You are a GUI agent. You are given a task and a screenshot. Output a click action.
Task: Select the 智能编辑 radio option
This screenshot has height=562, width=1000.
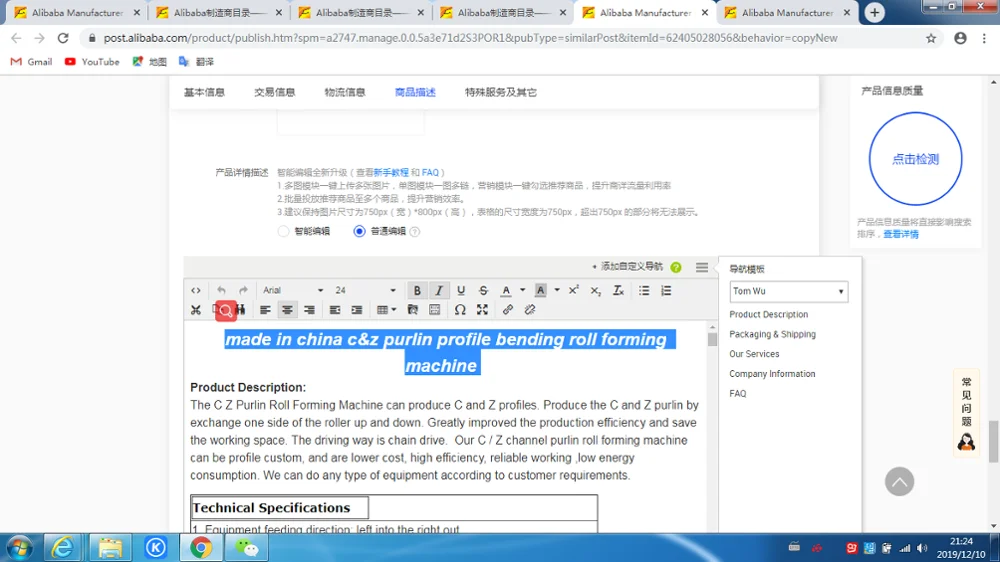284,231
